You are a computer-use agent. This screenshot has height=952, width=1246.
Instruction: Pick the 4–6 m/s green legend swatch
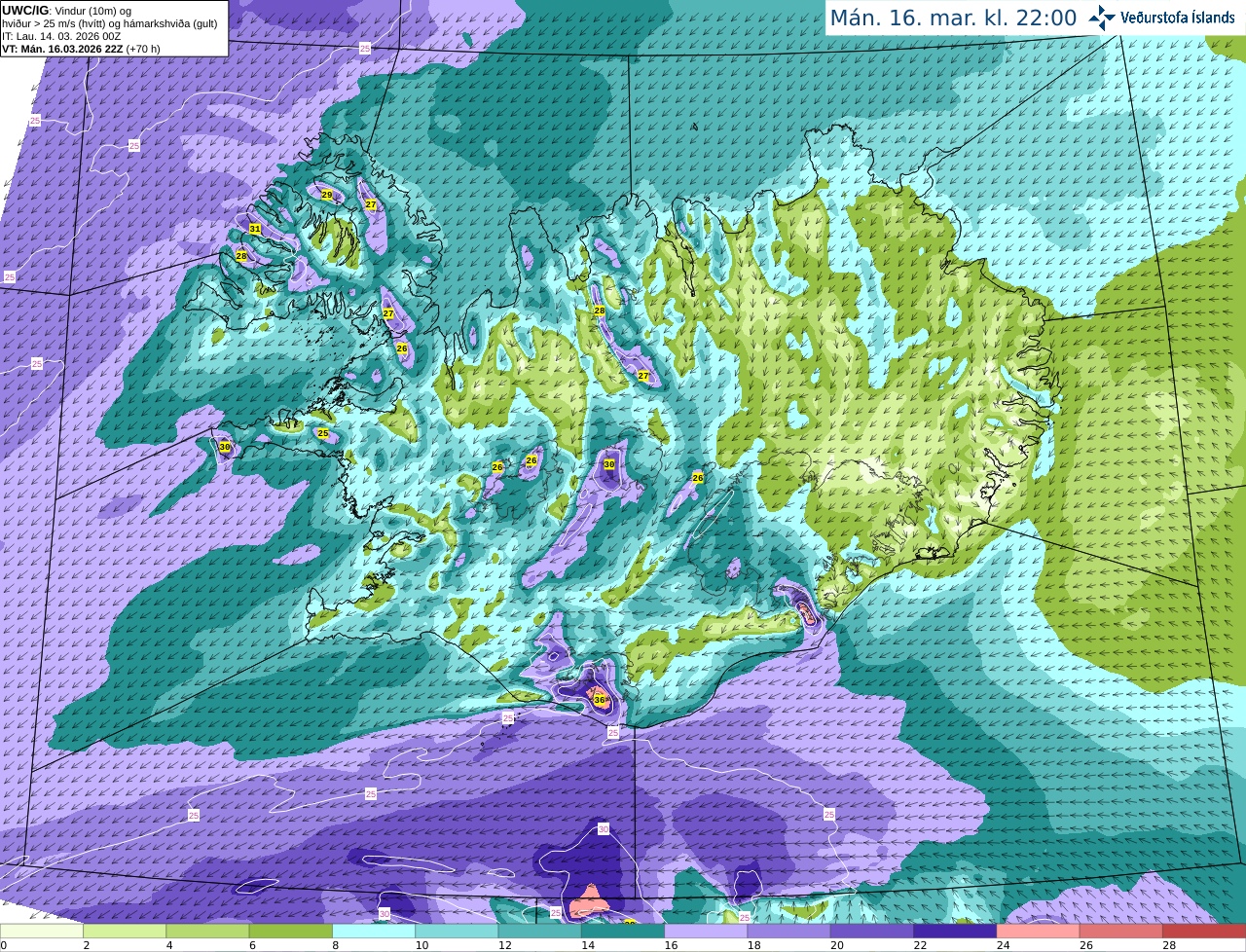(207, 931)
